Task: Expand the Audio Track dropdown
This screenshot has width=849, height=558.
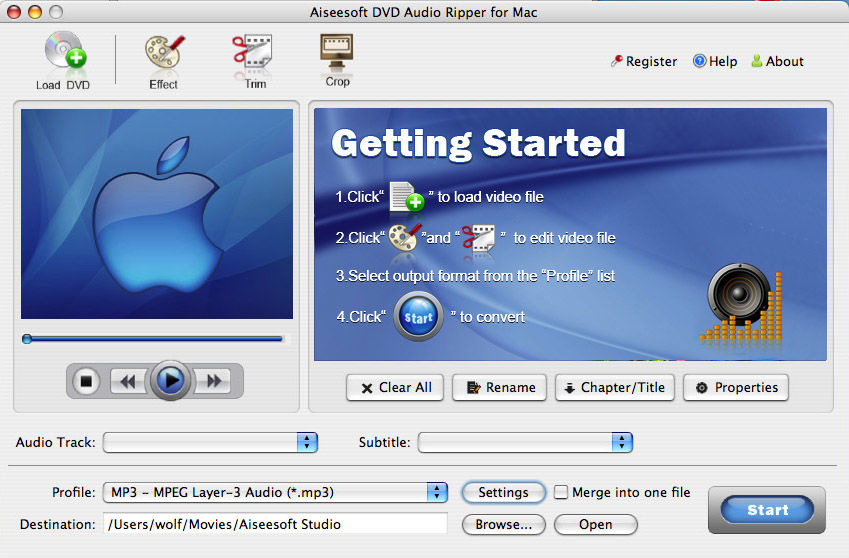Action: 307,442
